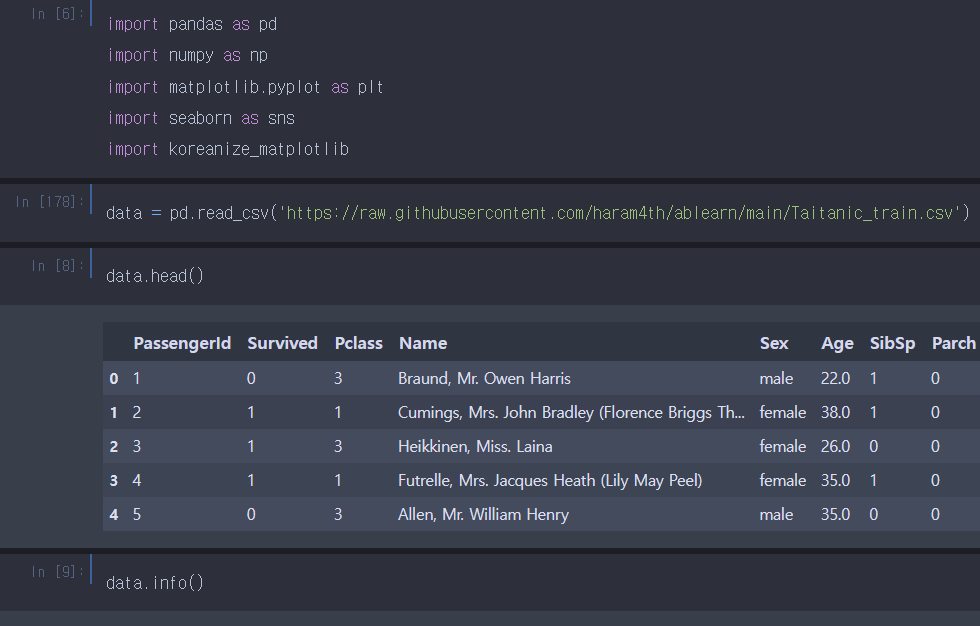
Task: Click the Age value 22.0
Action: (835, 378)
